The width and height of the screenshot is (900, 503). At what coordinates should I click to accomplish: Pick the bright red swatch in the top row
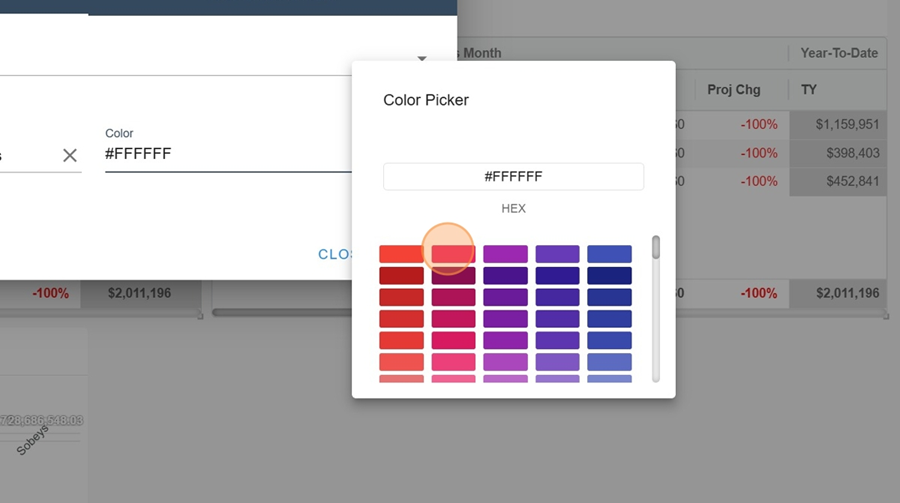(401, 254)
